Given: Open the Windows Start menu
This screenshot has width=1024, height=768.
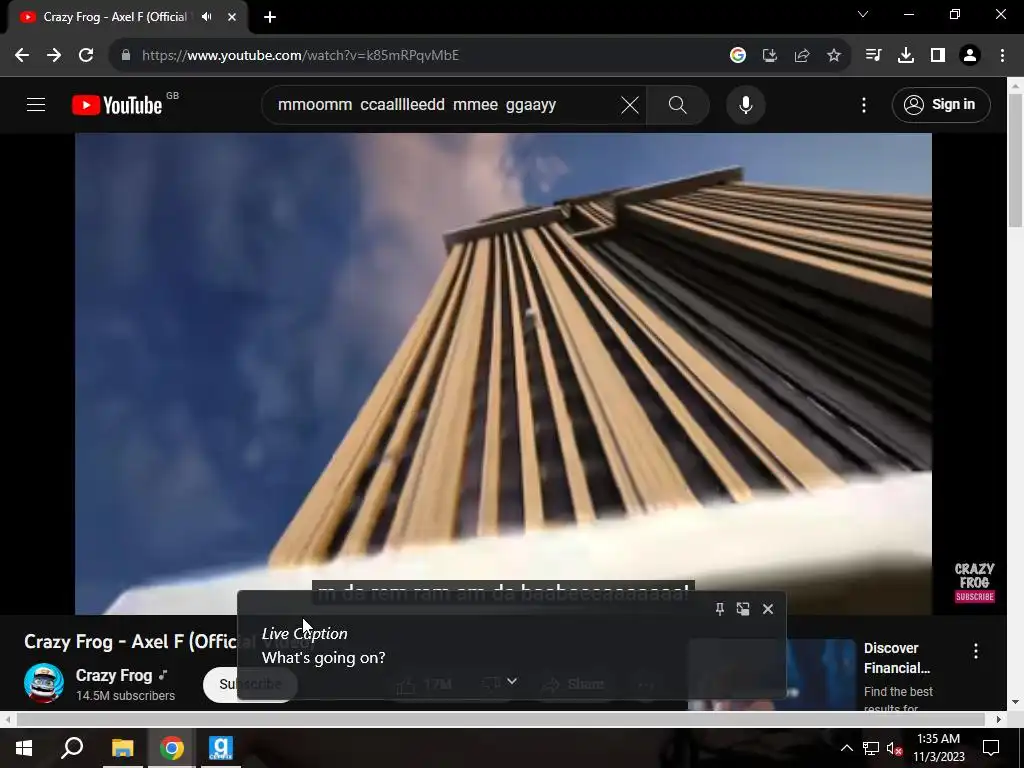Looking at the screenshot, I should coord(24,748).
